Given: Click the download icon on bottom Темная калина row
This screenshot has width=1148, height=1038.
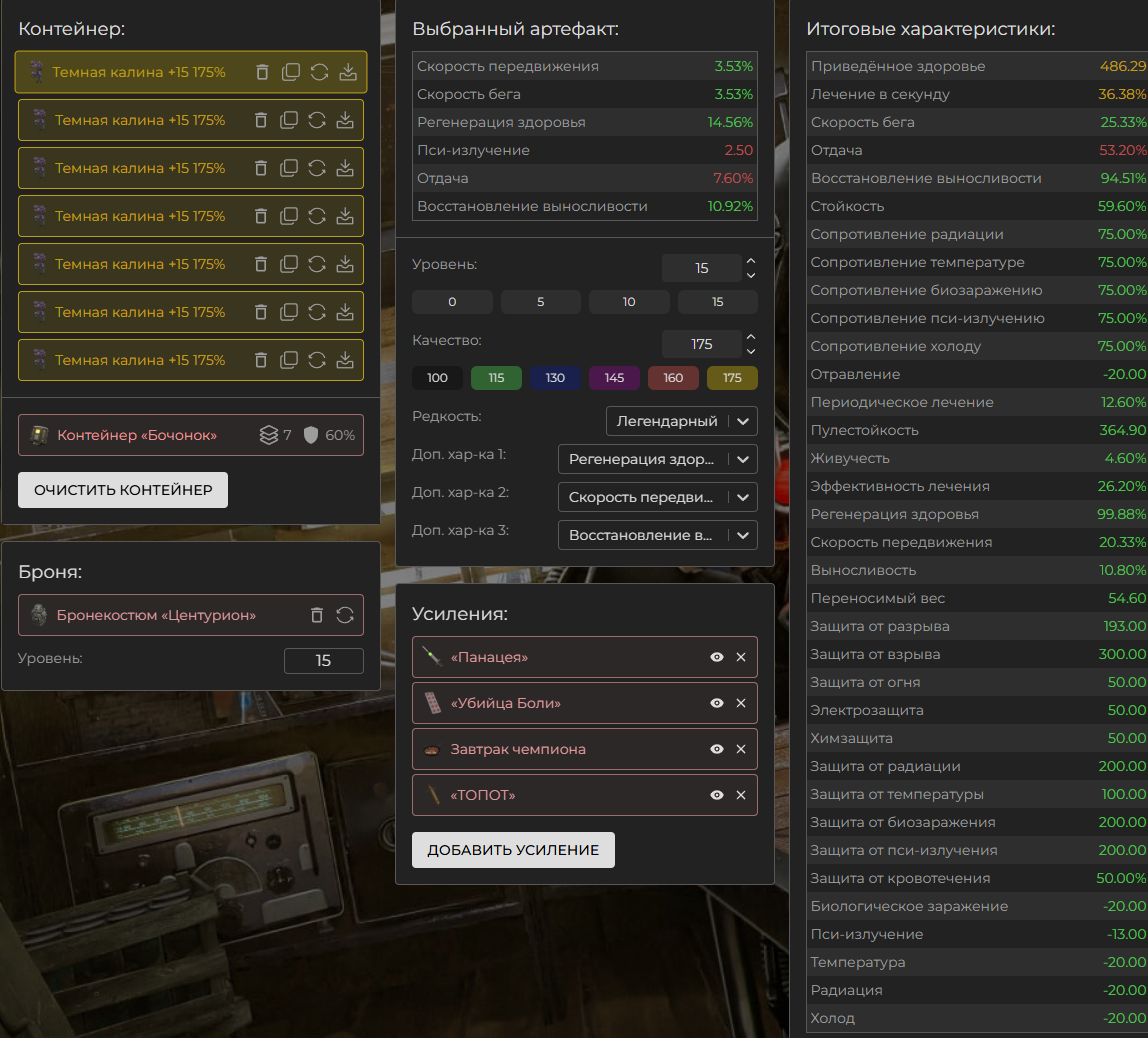Looking at the screenshot, I should (x=345, y=360).
